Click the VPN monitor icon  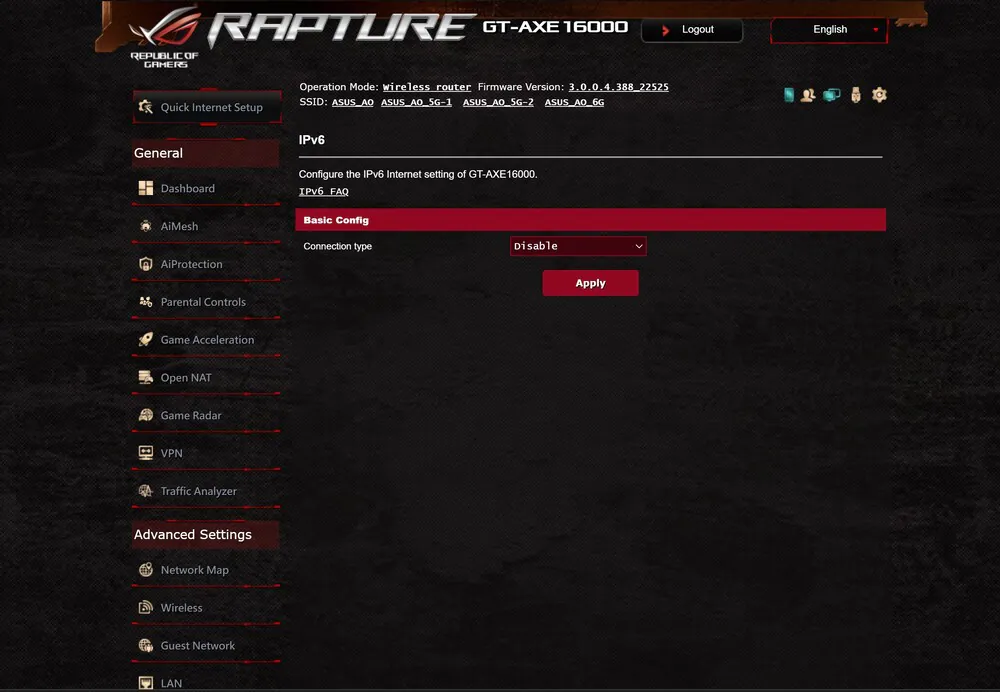145,453
